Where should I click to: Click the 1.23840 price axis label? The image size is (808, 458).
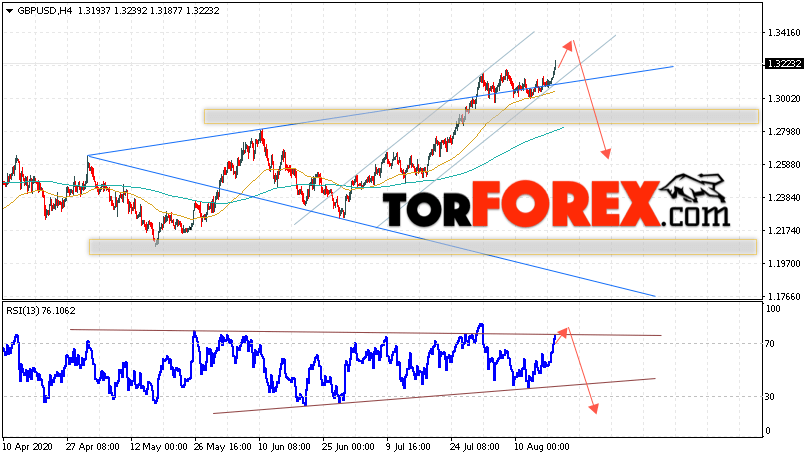tap(784, 198)
